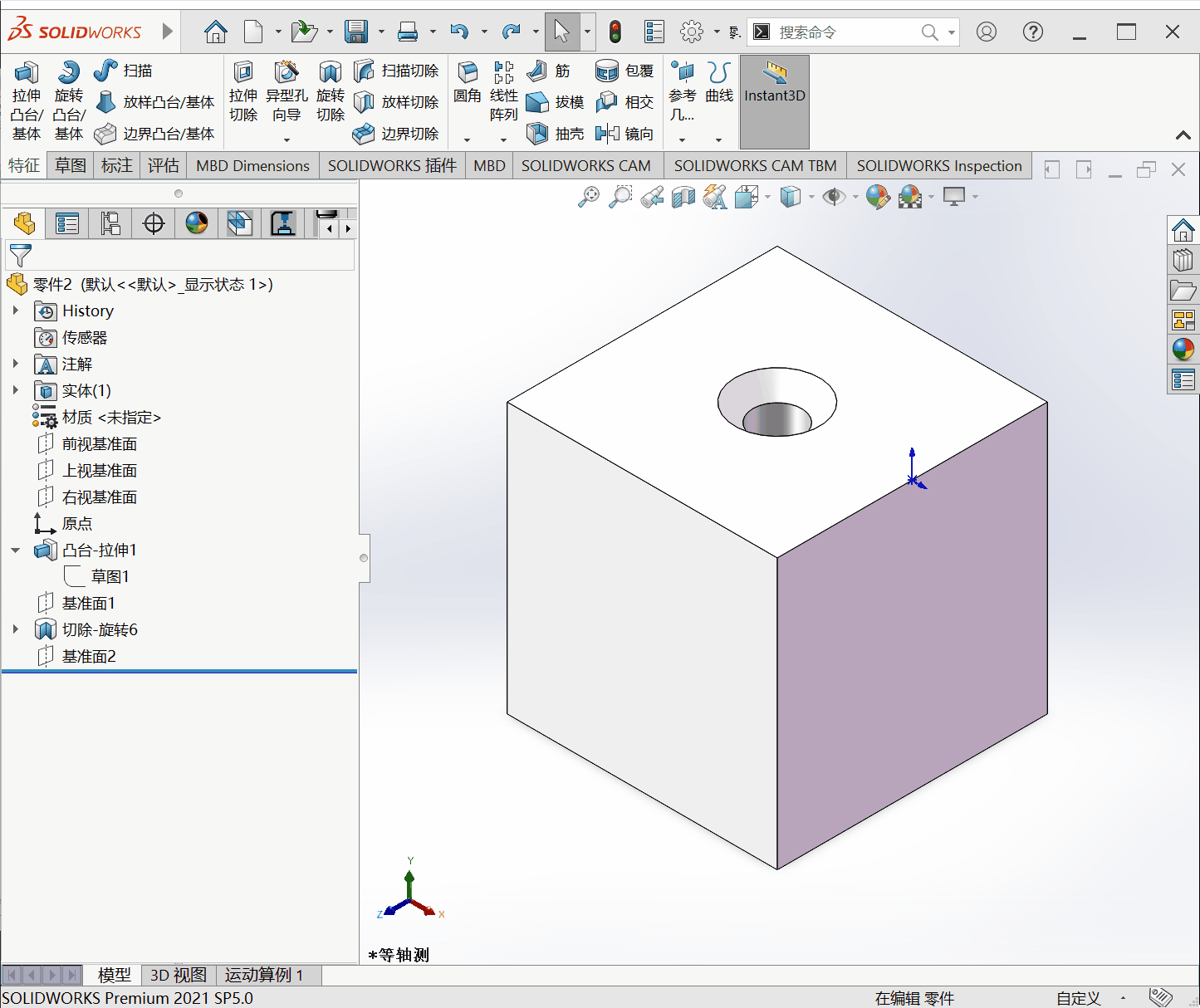
Task: Select Linear Pattern (线性阵列)
Action: tap(504, 91)
